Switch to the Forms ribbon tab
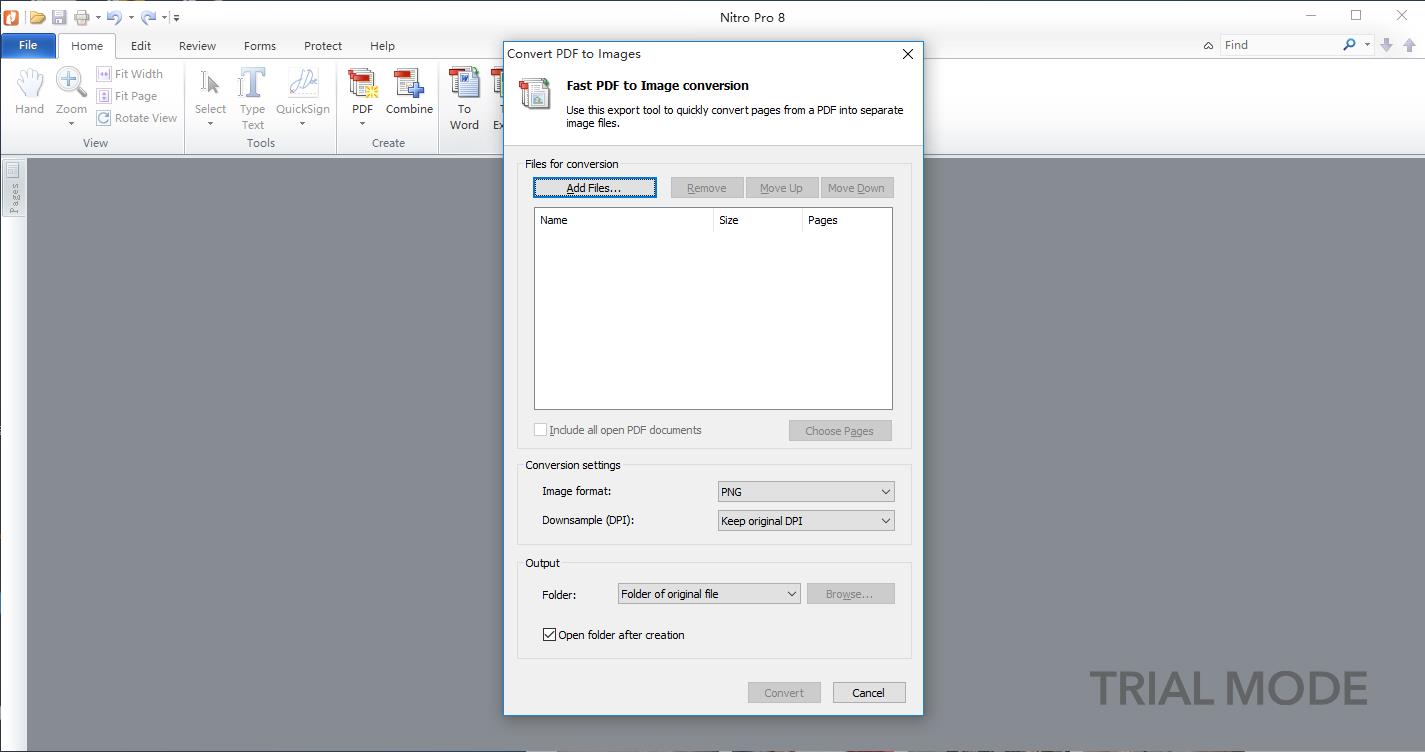Screen dimensions: 1425x752 click(x=260, y=46)
